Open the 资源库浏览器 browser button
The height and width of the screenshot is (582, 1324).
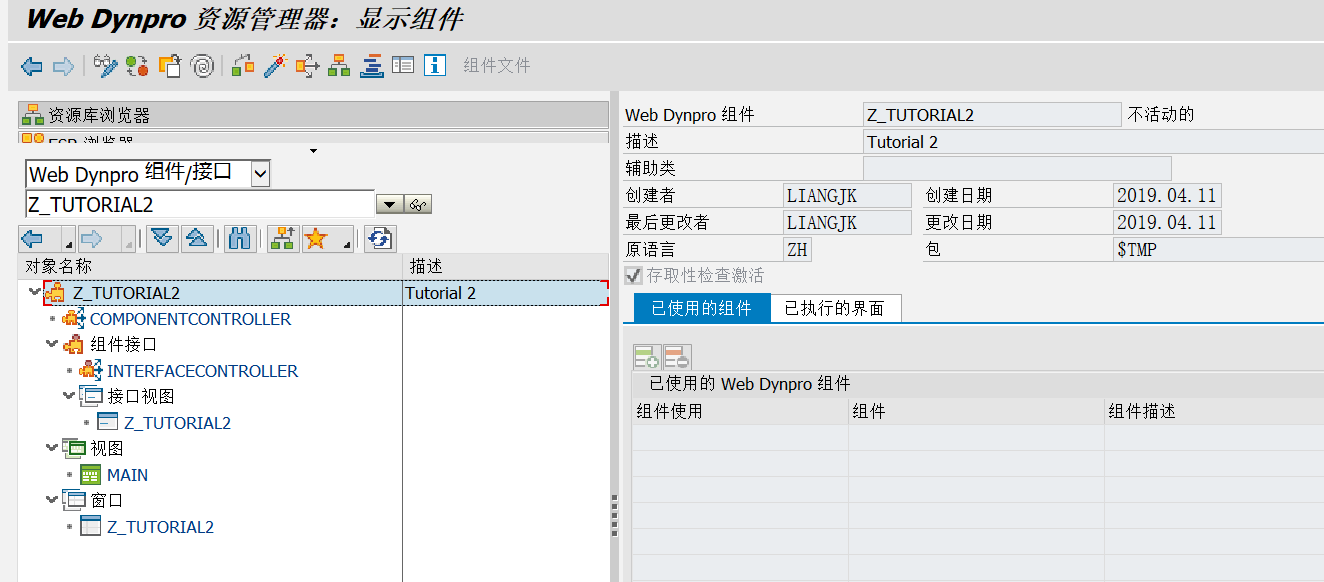point(313,115)
